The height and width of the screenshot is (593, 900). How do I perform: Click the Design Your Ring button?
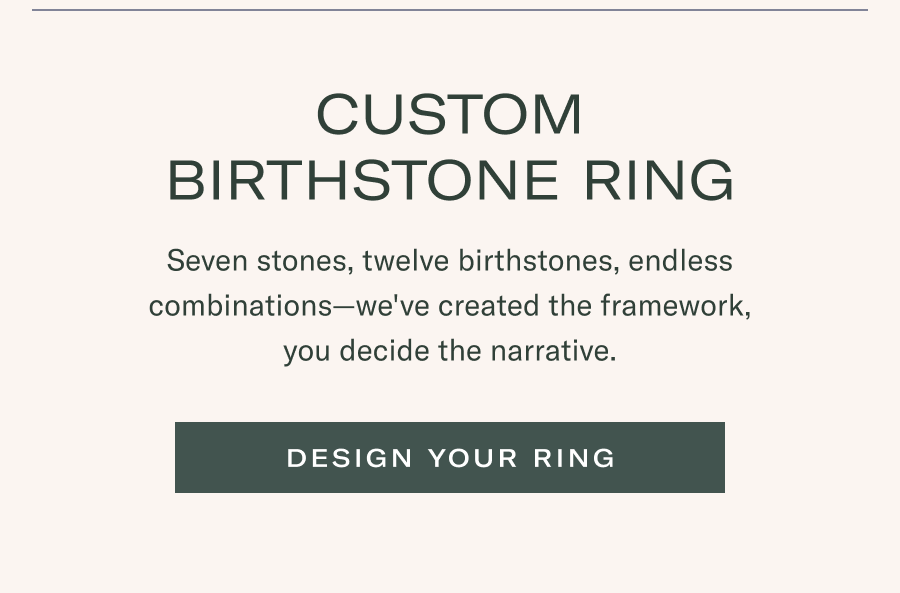(449, 458)
